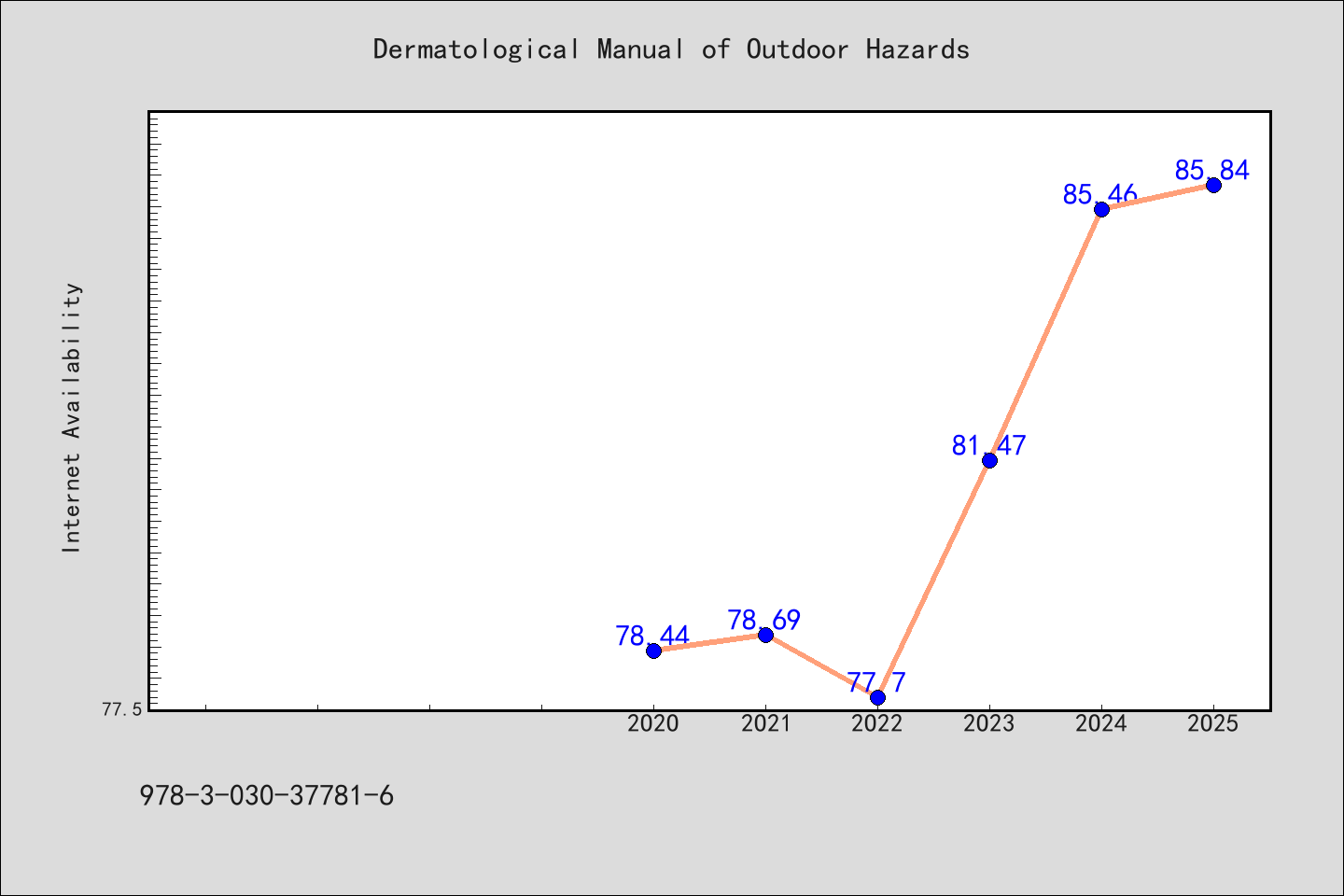Click the x-axis tick label 2025

point(1213,723)
